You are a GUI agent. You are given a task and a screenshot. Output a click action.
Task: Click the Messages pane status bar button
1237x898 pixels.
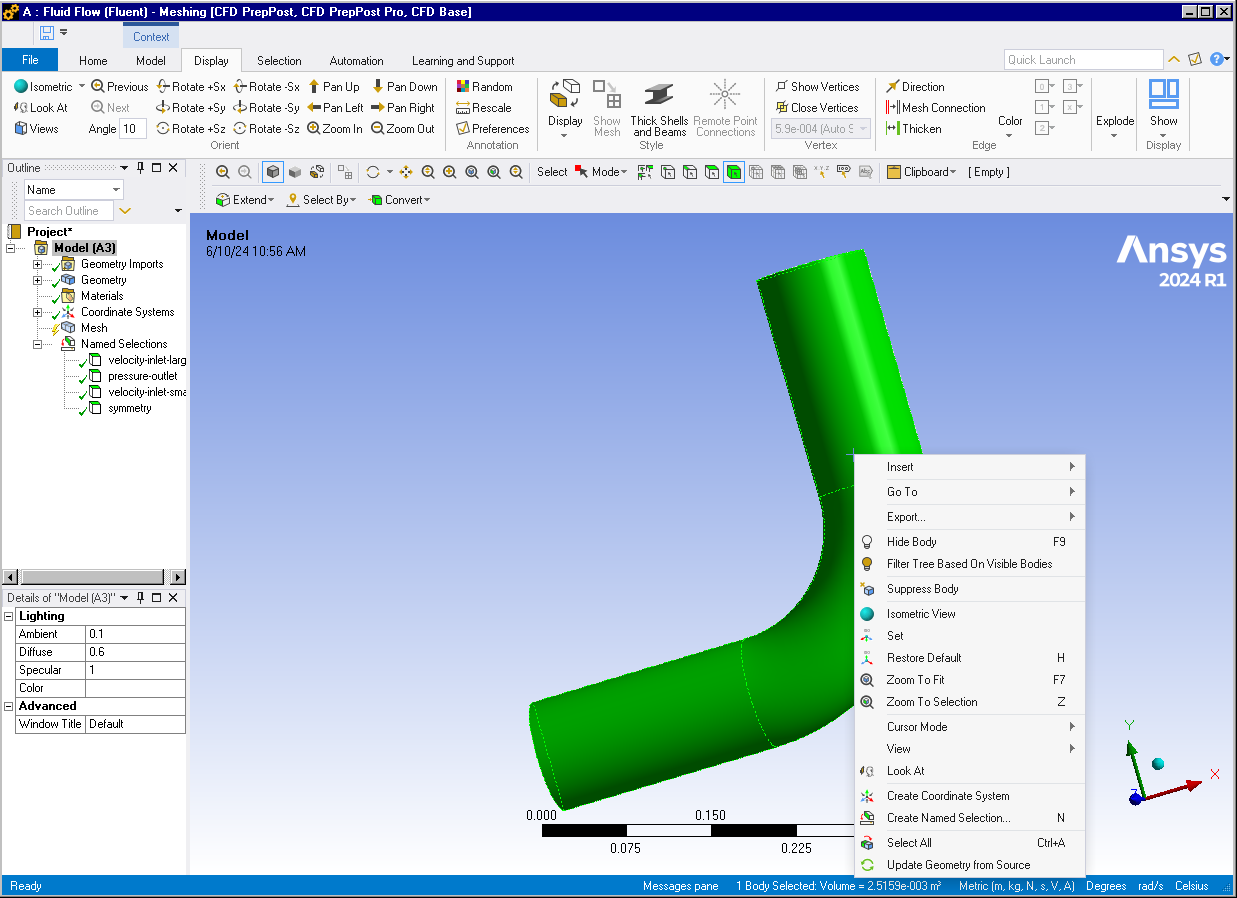680,886
